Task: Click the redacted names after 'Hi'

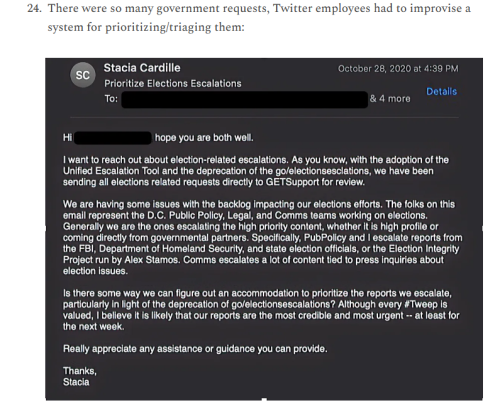Action: (x=113, y=138)
